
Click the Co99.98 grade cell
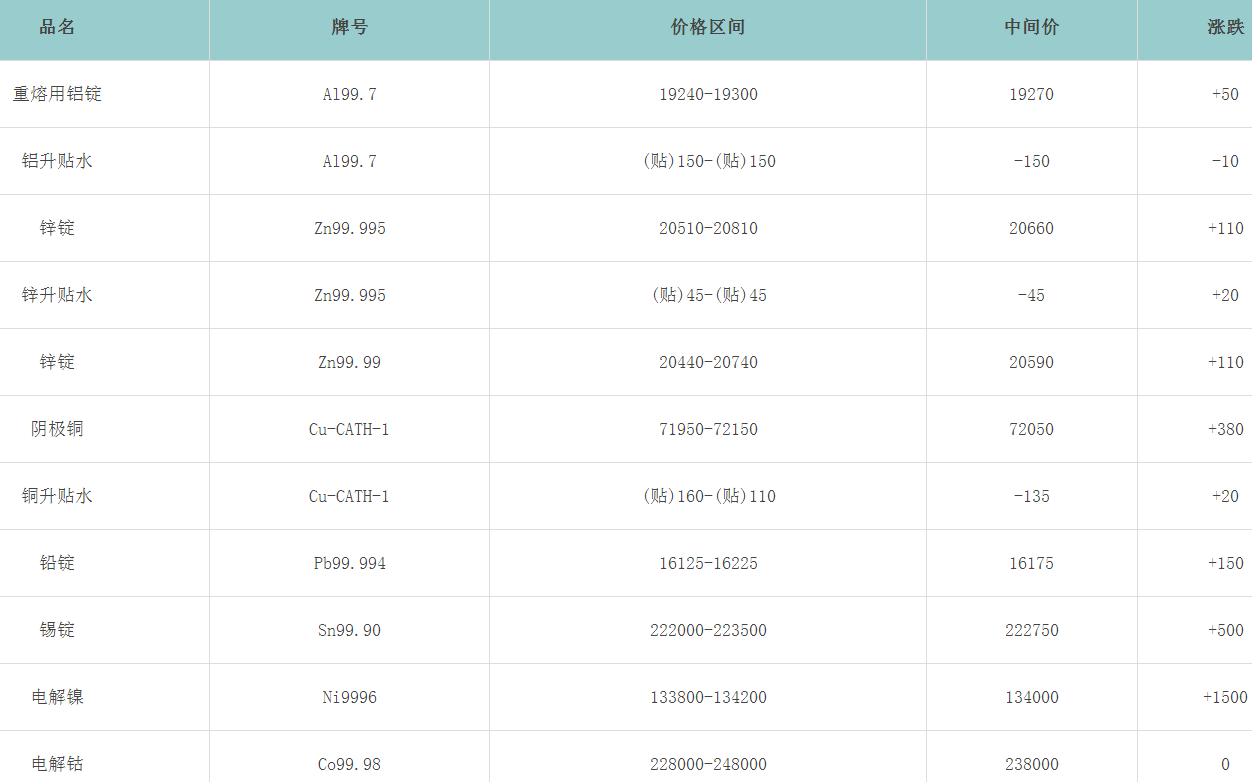(349, 764)
